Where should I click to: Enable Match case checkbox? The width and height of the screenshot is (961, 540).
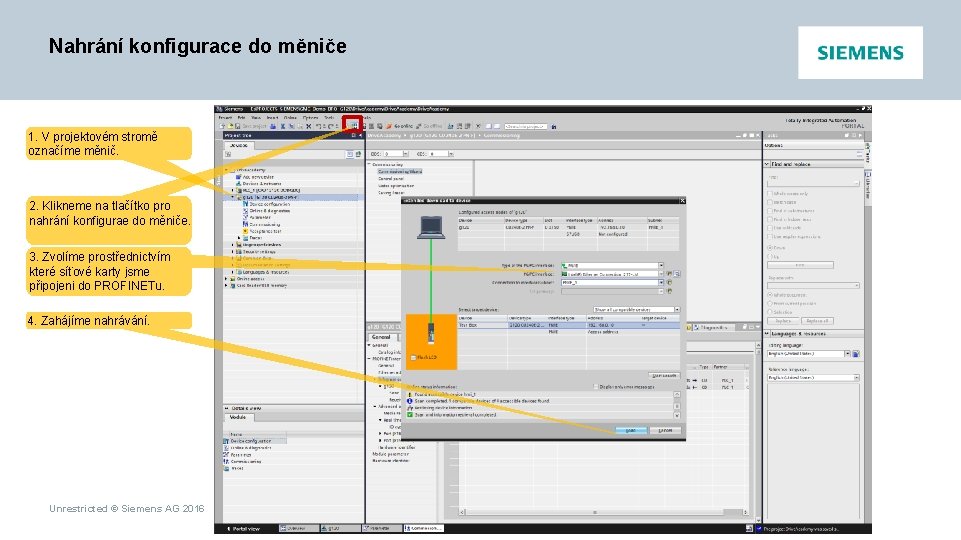coord(770,202)
